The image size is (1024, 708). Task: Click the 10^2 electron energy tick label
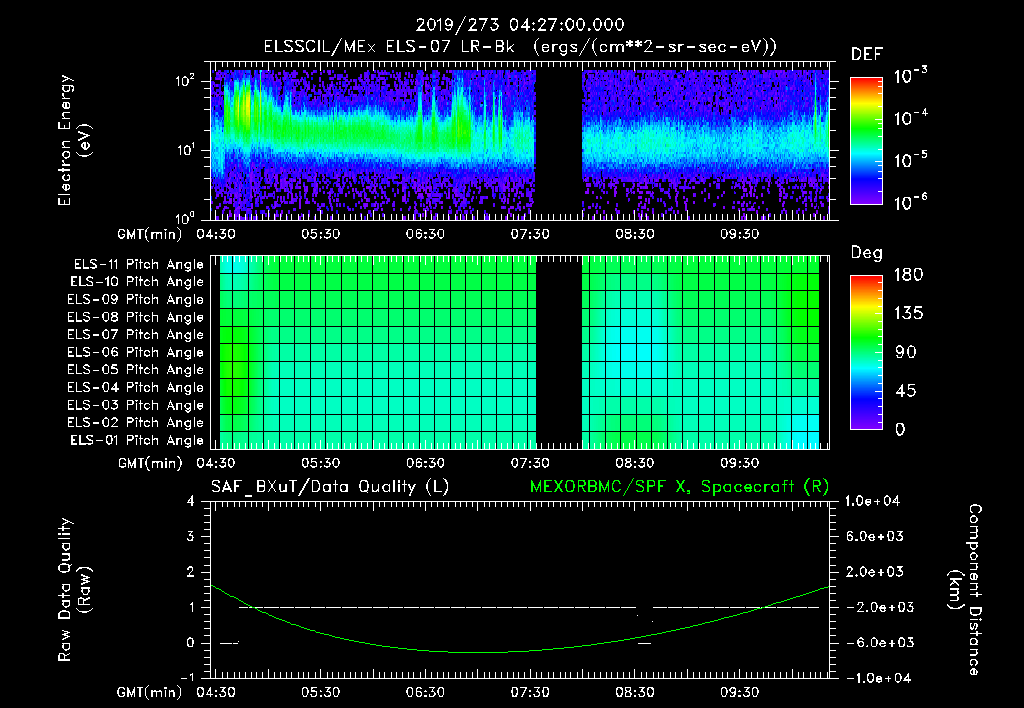pyautogui.click(x=185, y=81)
